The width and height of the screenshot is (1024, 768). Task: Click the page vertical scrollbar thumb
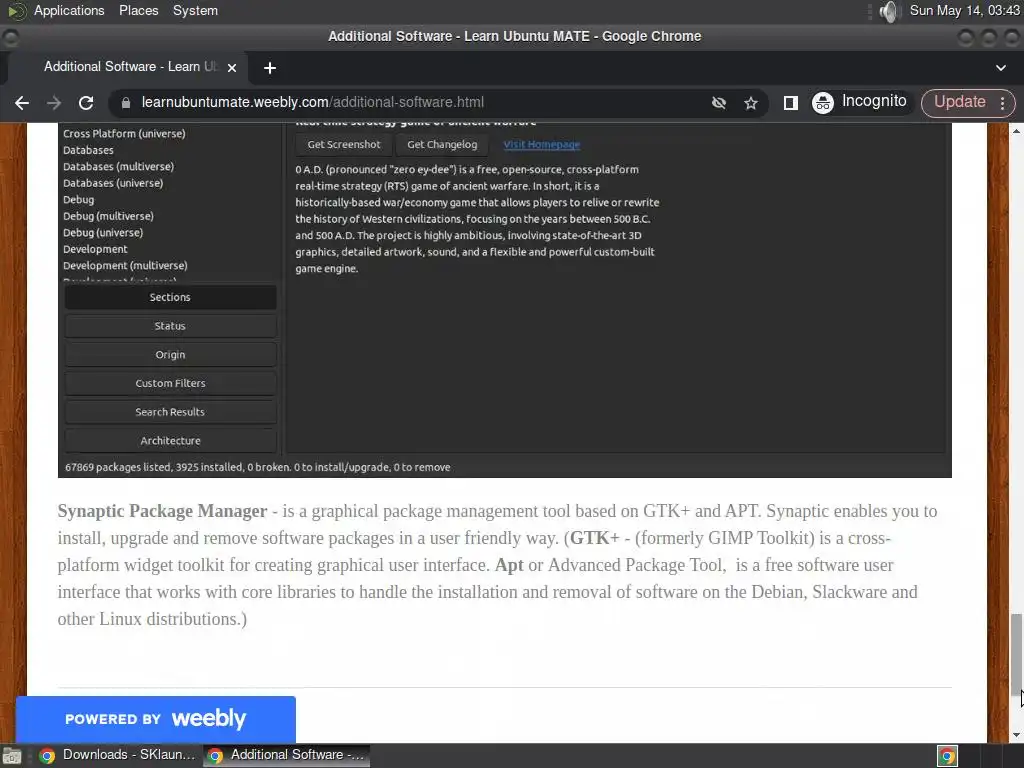[1016, 654]
